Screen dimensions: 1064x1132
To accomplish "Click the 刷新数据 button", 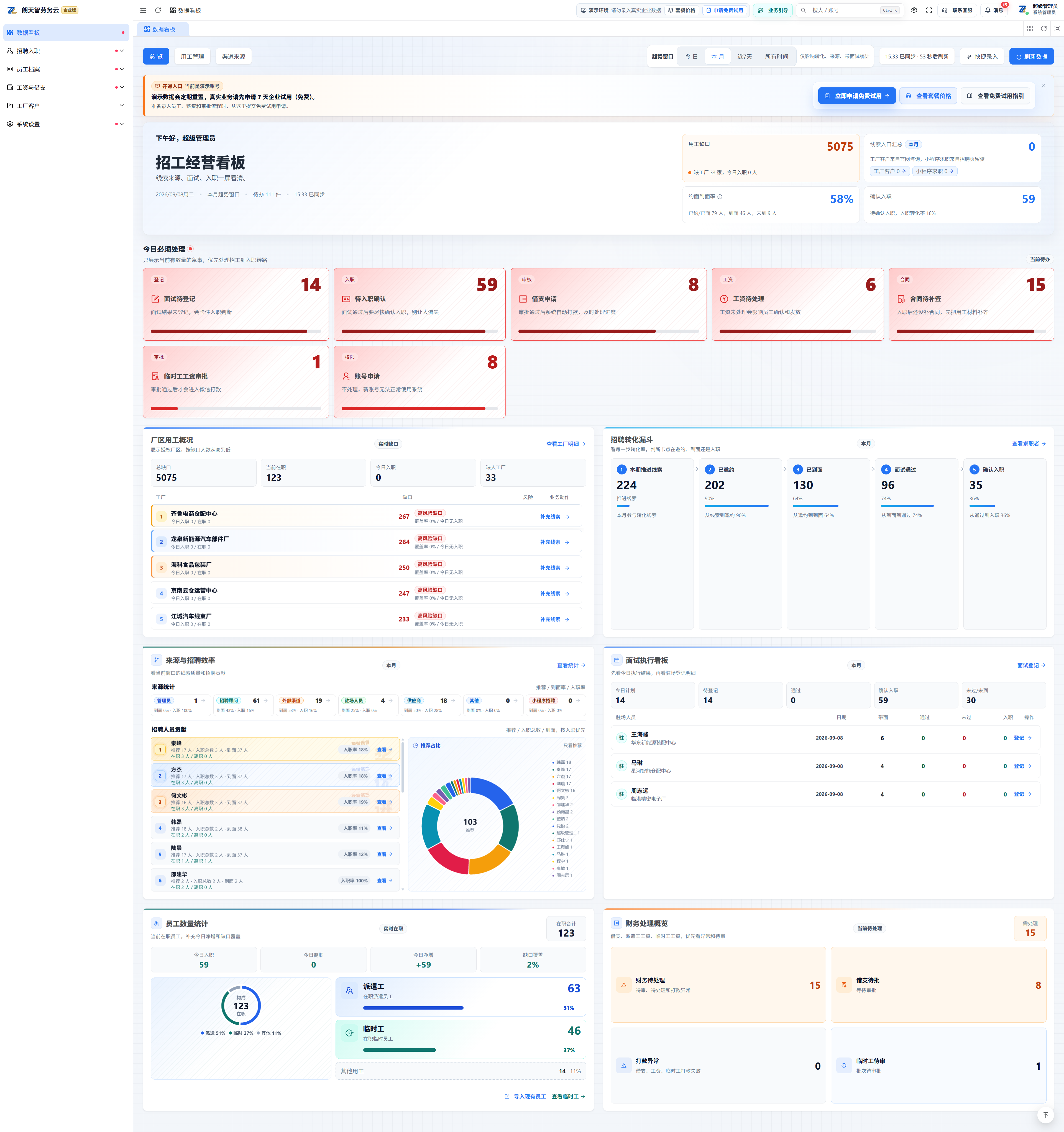I will point(1031,57).
